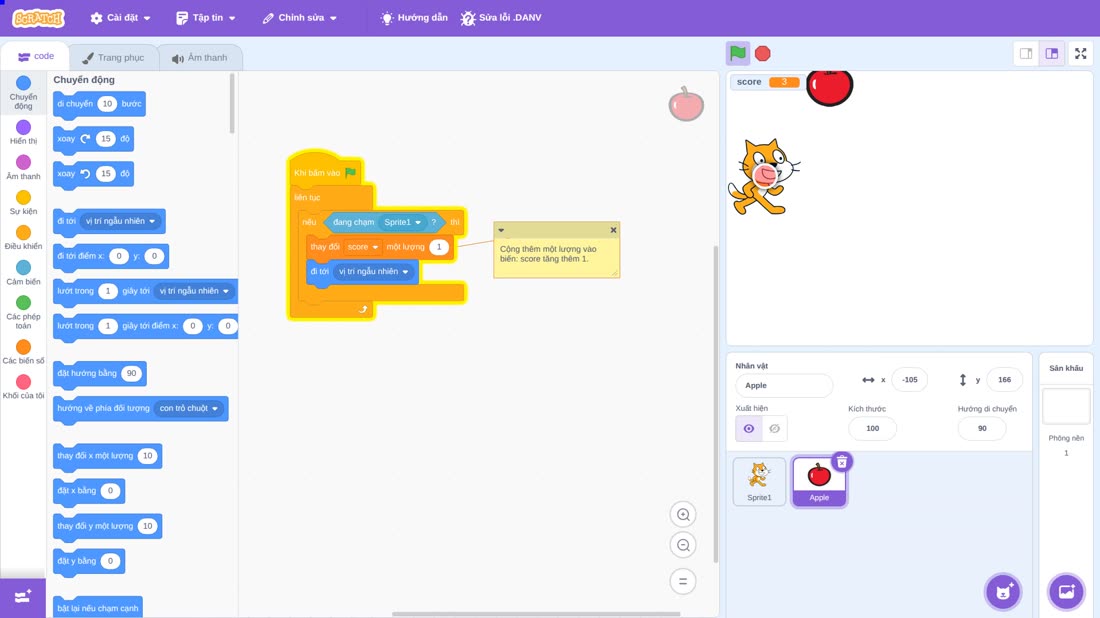Switch to the Trang phục tab
The image size is (1100, 618).
(x=114, y=58)
